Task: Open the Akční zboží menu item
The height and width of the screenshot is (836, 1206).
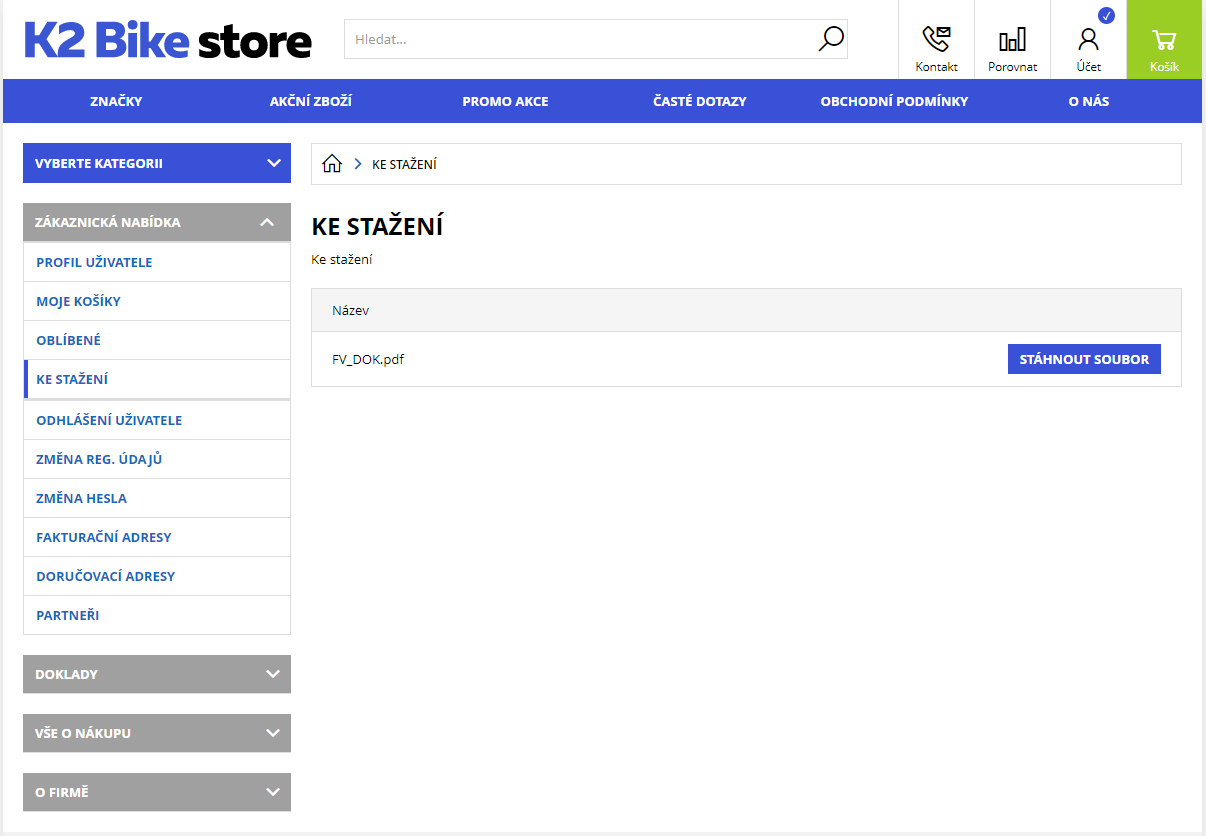Action: coord(311,101)
